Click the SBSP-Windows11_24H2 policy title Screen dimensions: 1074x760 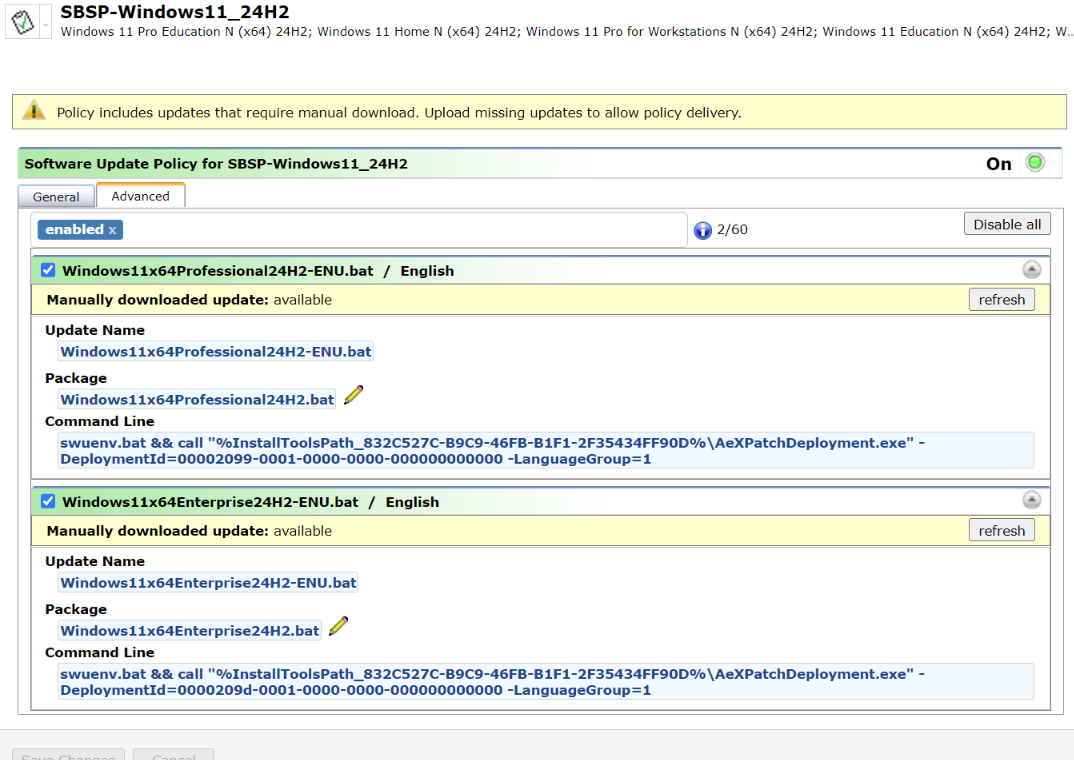[175, 12]
